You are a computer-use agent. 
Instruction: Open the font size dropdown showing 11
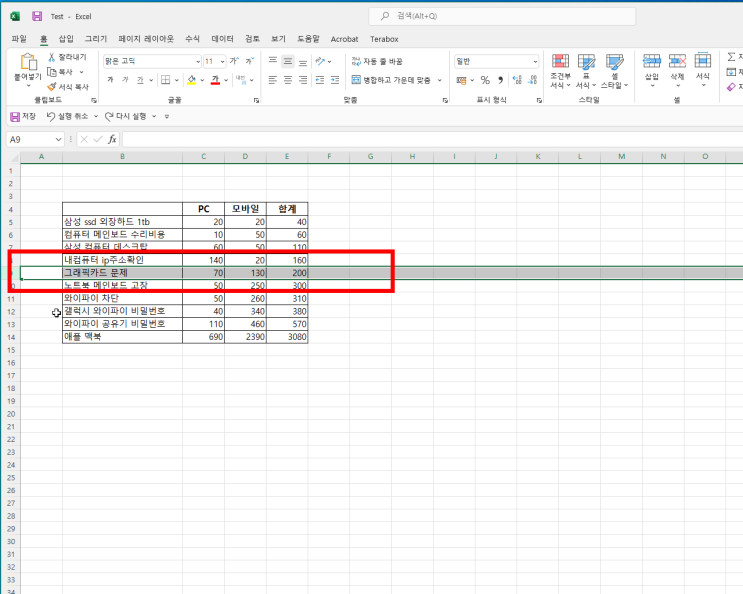pyautogui.click(x=222, y=62)
